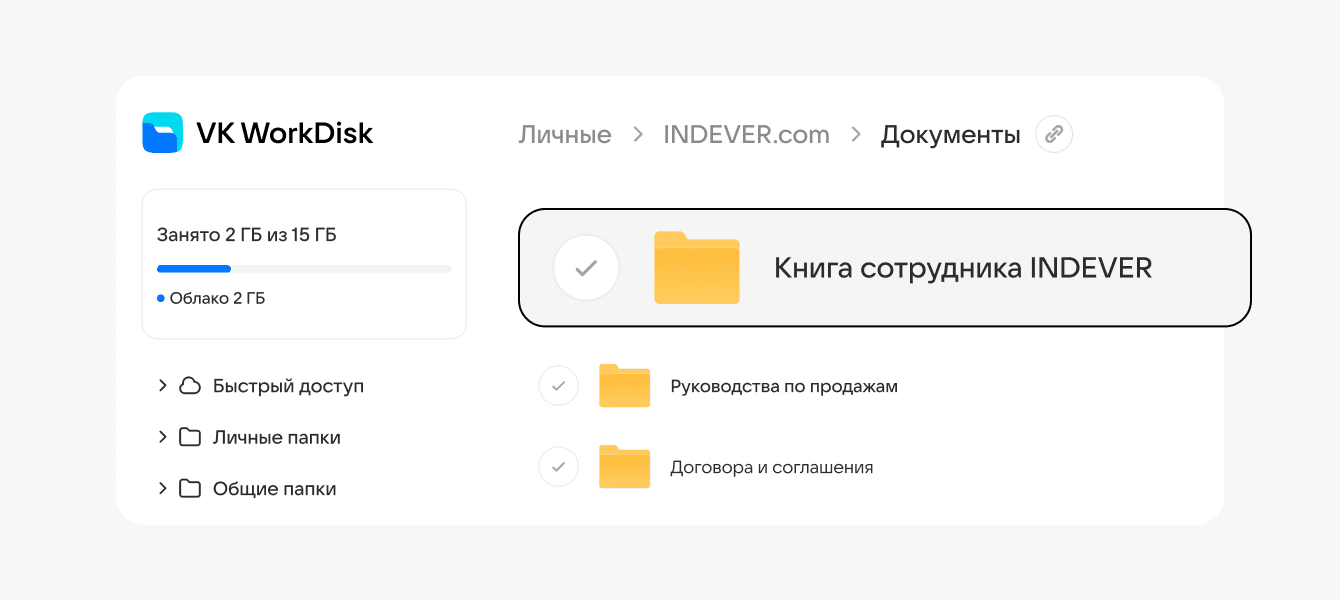Click the Договора и соглашения folder icon
The width and height of the screenshot is (1340, 600).
624,467
